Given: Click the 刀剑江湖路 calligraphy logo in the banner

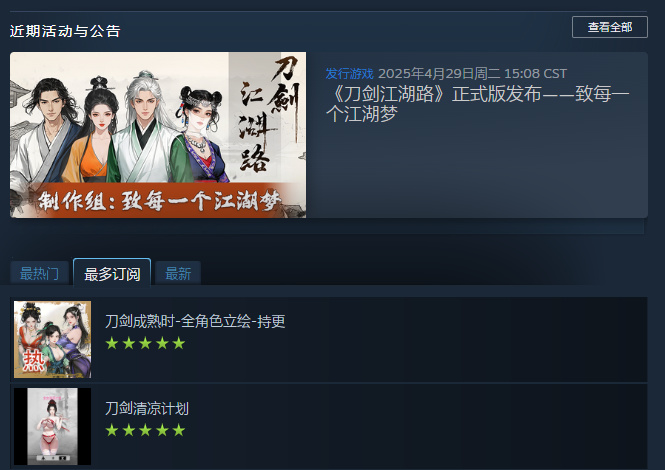Looking at the screenshot, I should (269, 115).
